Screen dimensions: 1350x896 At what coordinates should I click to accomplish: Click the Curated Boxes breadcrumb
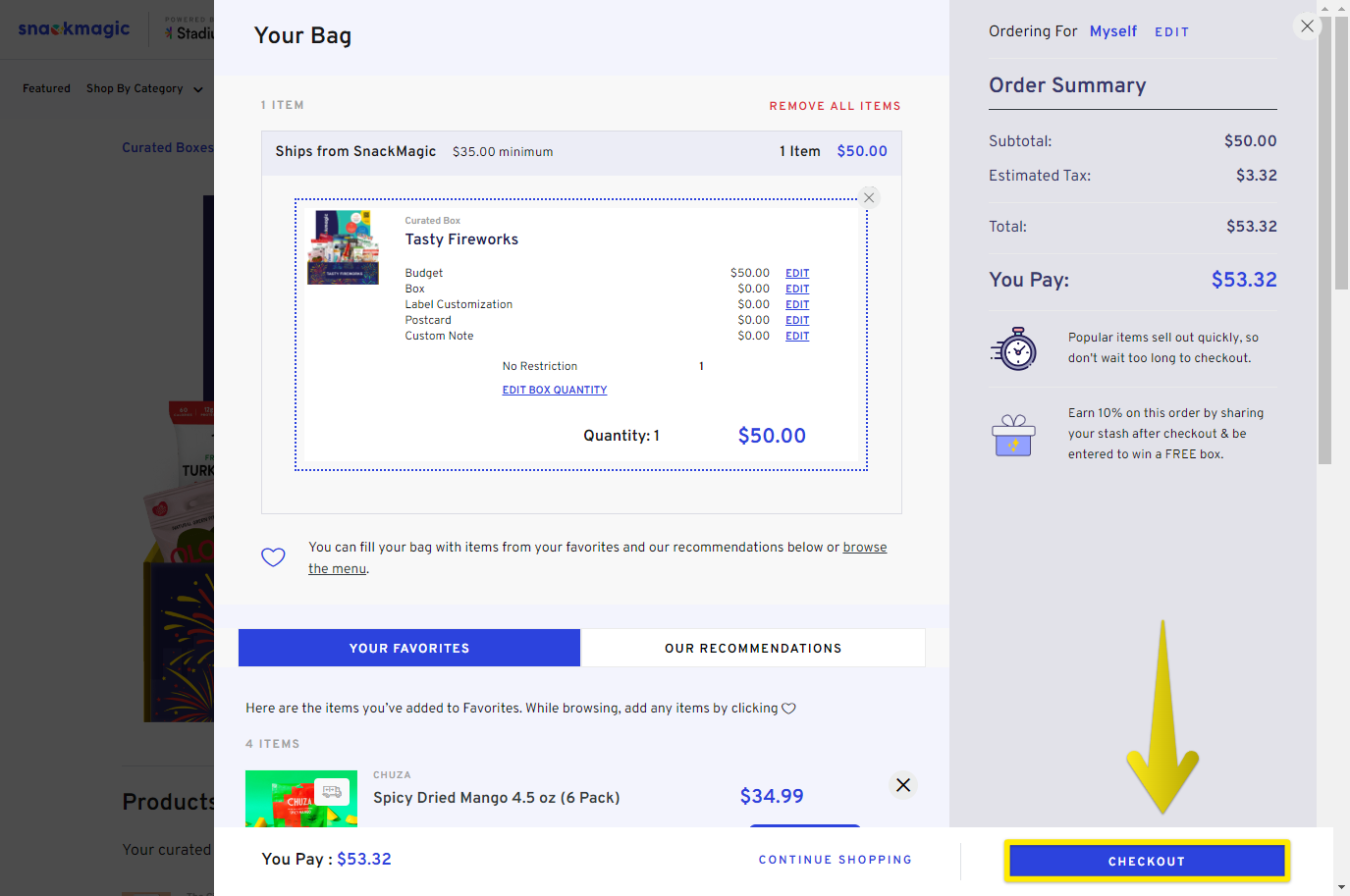pyautogui.click(x=167, y=147)
